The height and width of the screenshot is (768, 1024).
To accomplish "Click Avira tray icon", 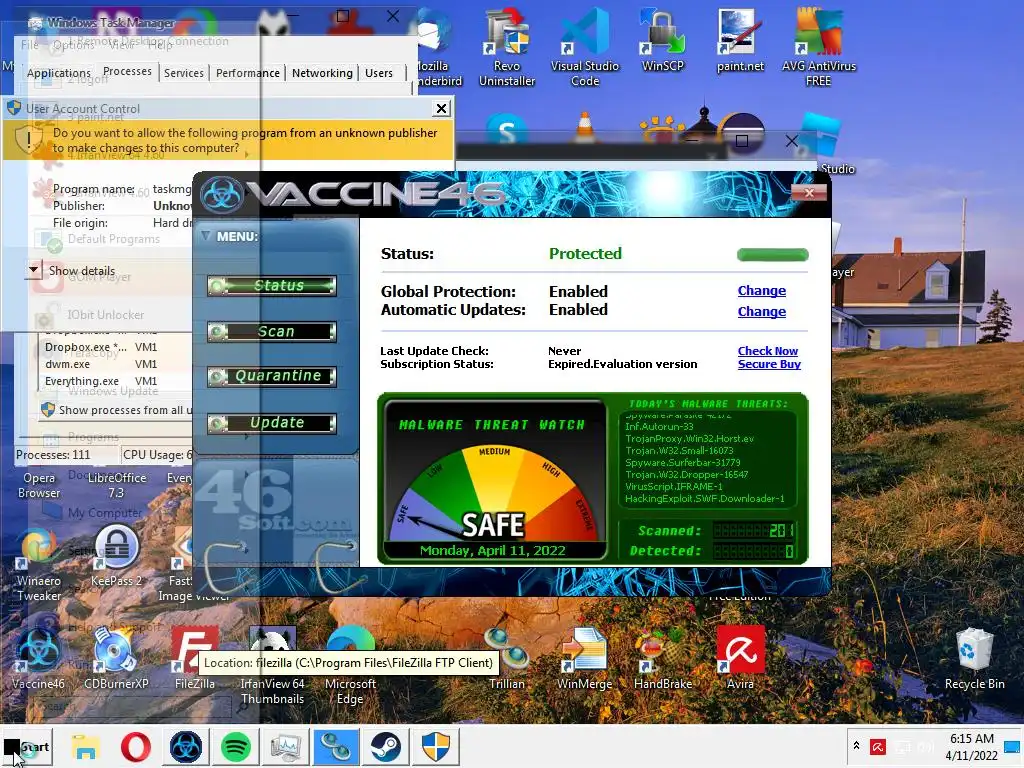I will point(878,746).
